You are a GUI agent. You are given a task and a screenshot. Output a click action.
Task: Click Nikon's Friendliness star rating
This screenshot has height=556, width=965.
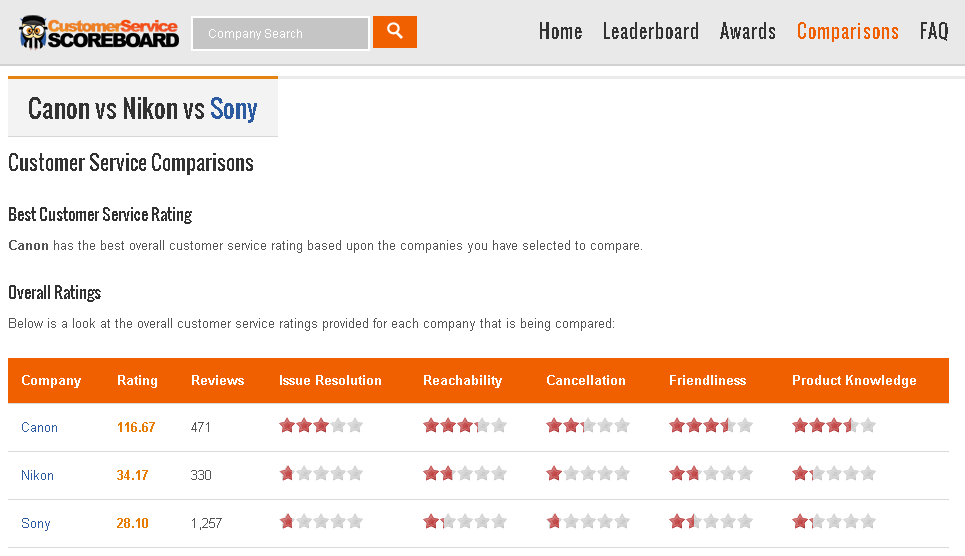pos(711,473)
